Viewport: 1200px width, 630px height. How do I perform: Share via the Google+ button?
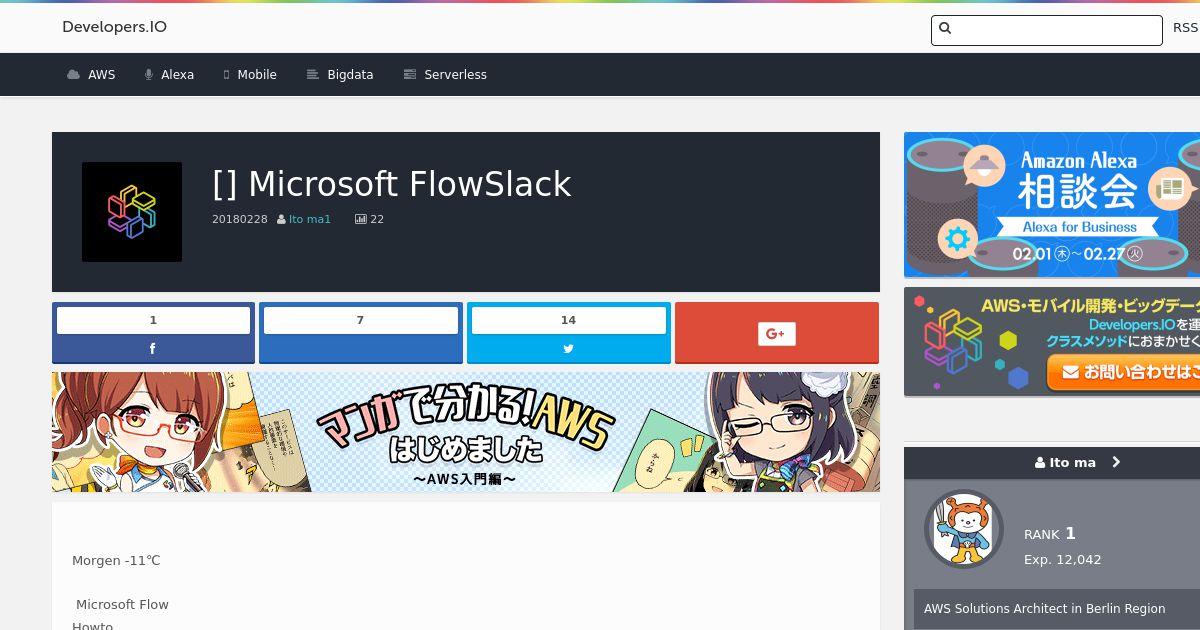[777, 333]
